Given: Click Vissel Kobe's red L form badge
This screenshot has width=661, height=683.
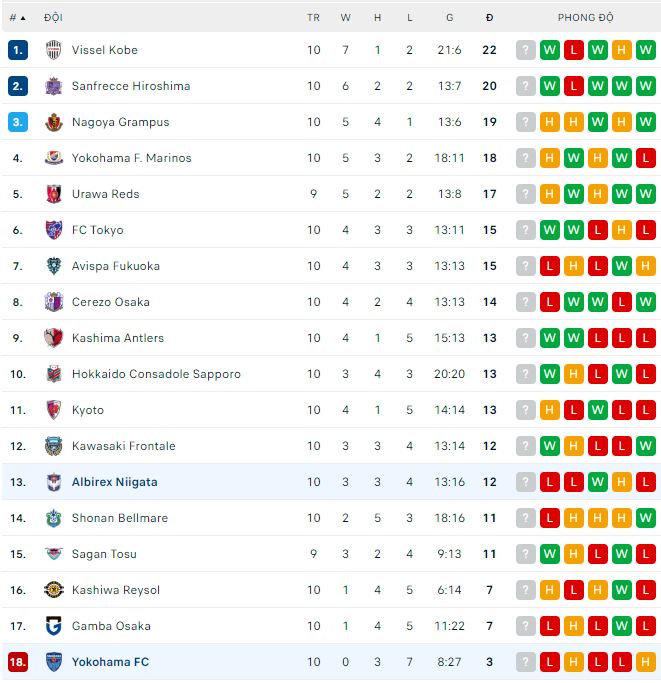Looking at the screenshot, I should 574,50.
